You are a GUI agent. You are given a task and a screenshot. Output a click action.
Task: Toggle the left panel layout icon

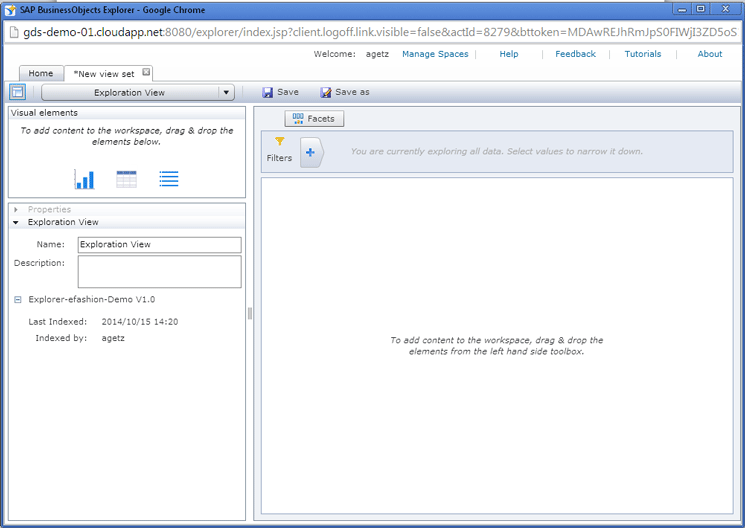click(x=17, y=92)
